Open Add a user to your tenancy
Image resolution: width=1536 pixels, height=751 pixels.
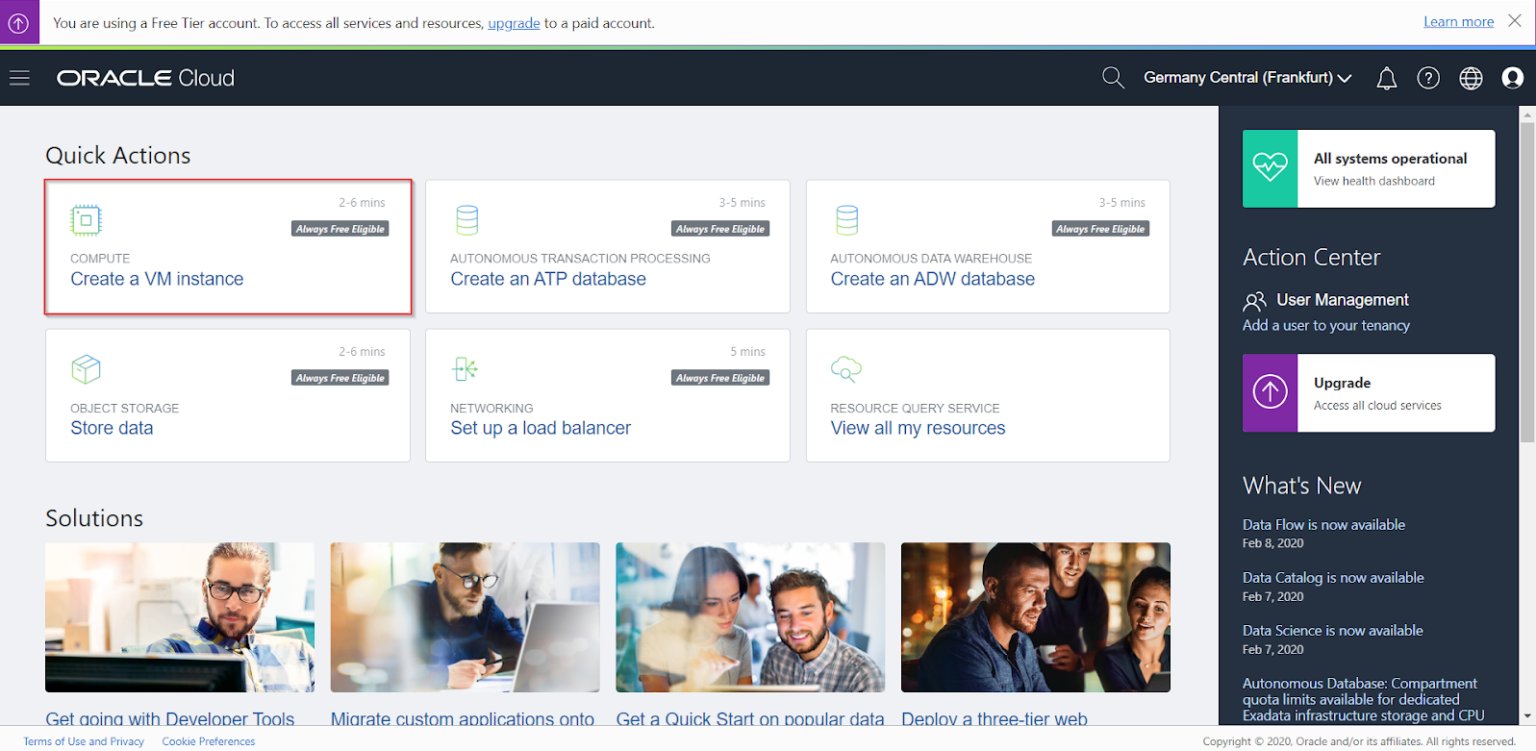[x=1325, y=325]
